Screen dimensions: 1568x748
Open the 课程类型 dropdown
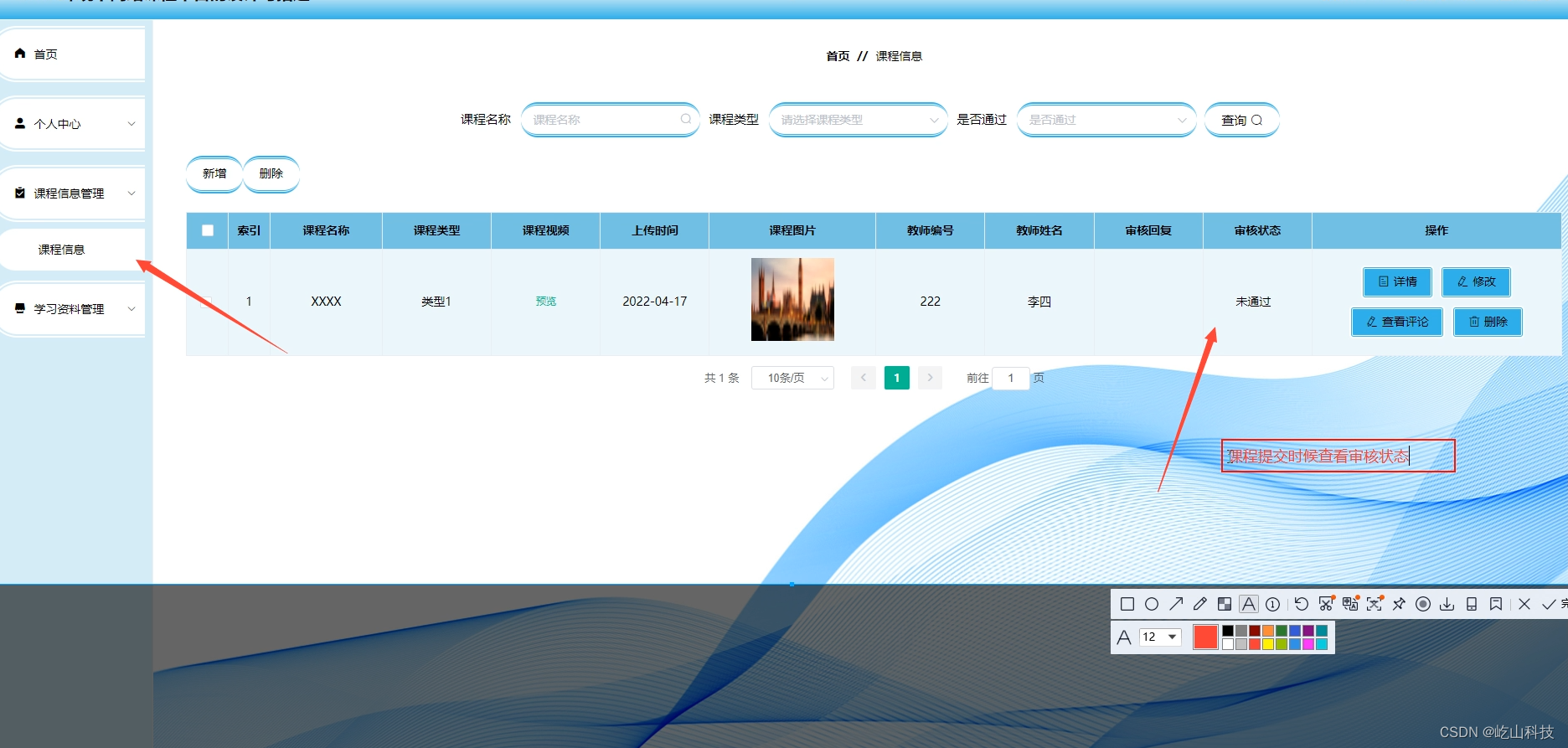click(x=859, y=120)
